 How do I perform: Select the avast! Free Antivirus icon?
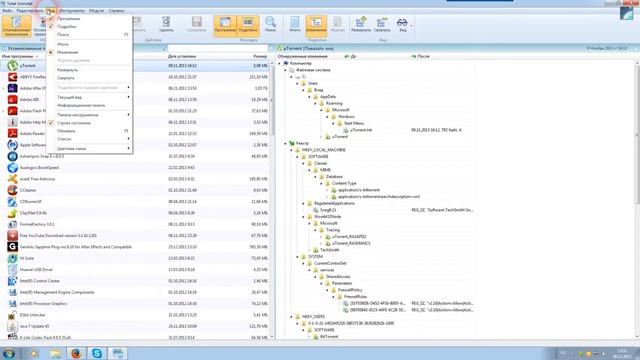[13, 179]
